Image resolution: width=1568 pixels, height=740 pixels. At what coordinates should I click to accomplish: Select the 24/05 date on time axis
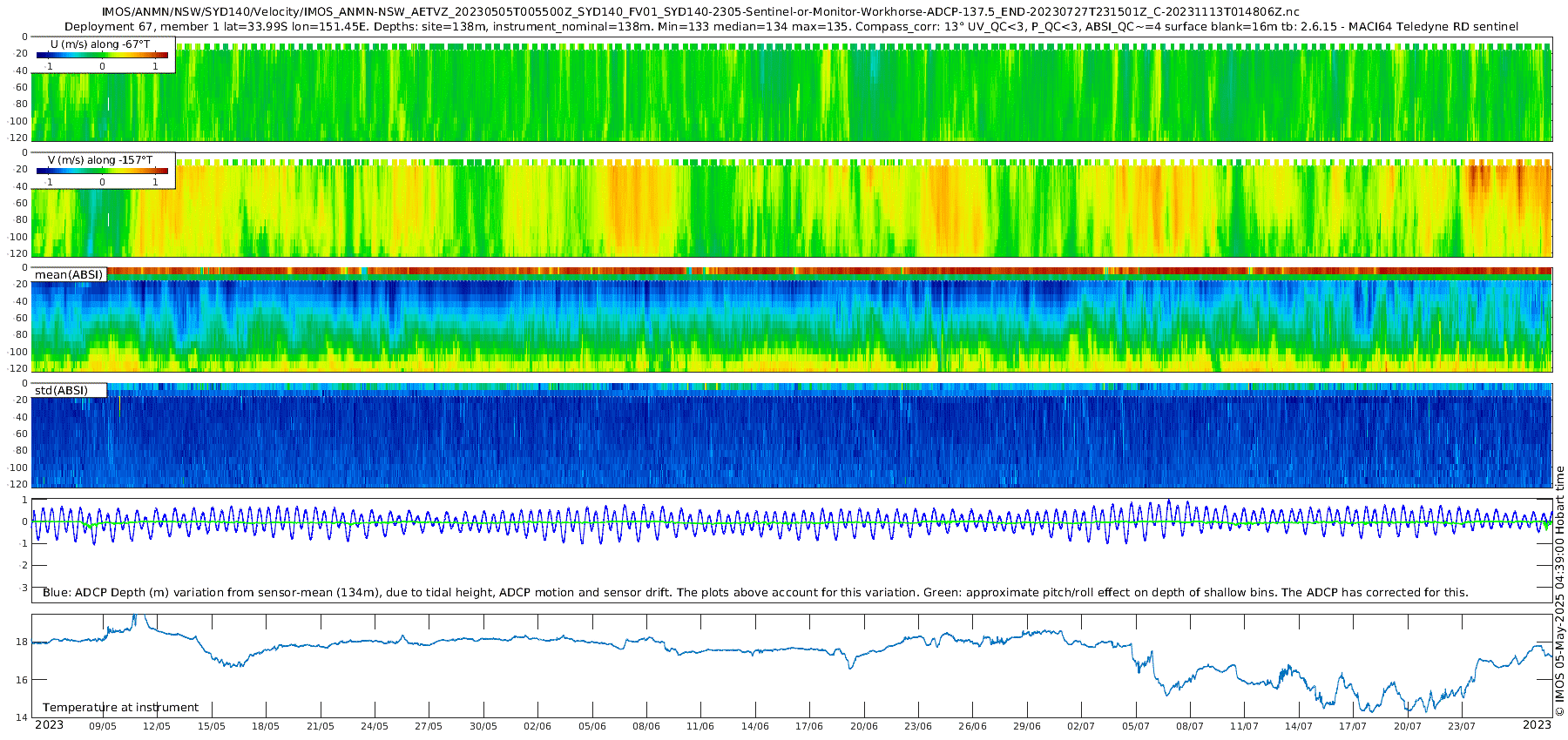click(x=375, y=726)
